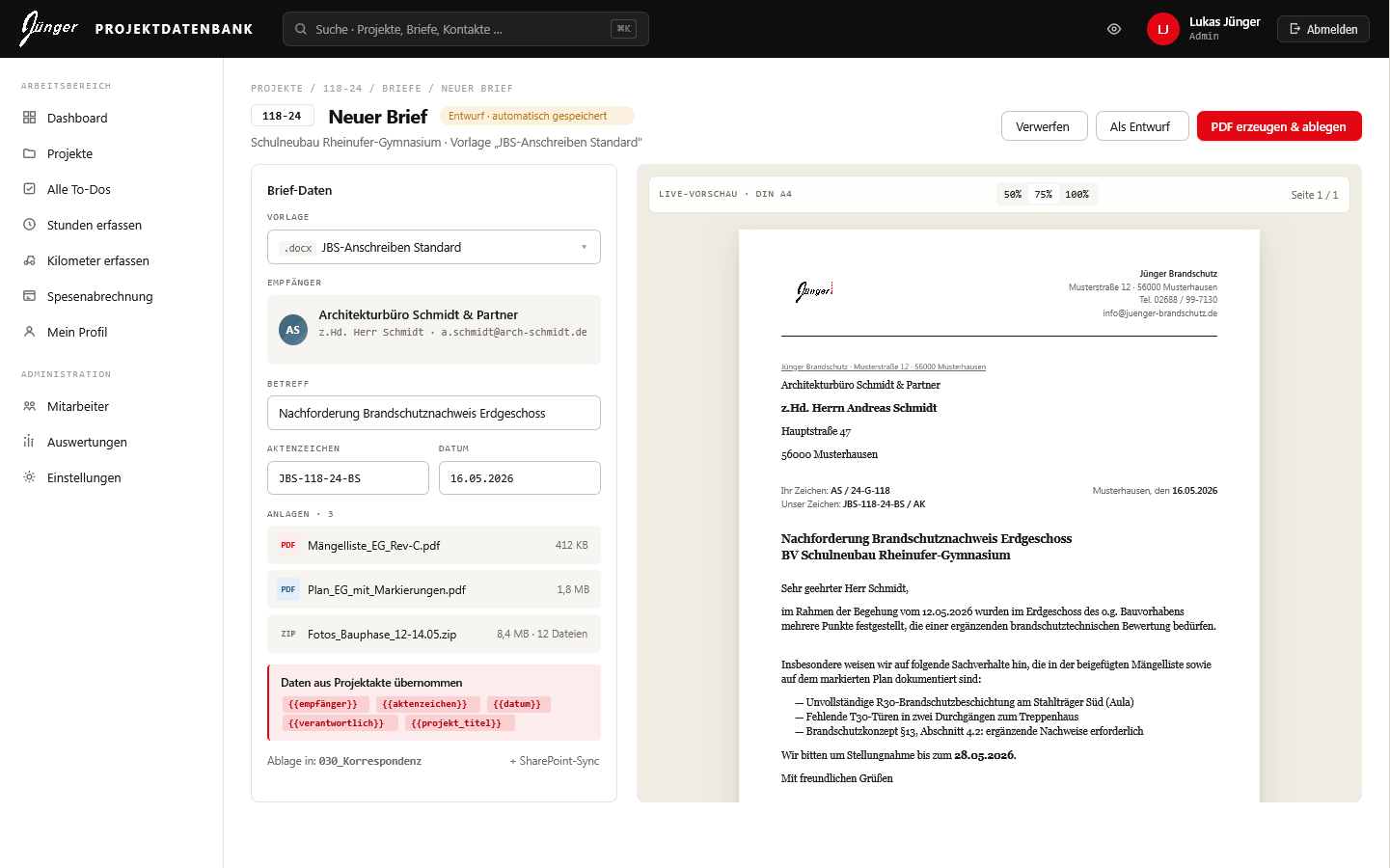
Task: Click the Seite 1 / 1 indicator
Action: 1315,195
